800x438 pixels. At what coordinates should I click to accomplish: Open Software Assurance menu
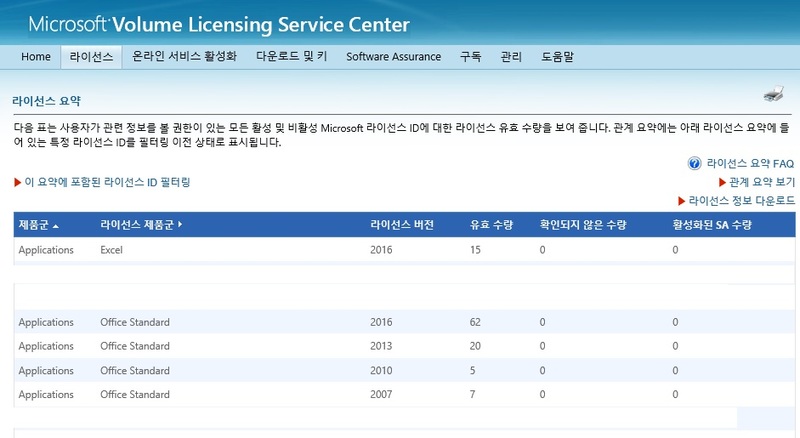pyautogui.click(x=393, y=57)
